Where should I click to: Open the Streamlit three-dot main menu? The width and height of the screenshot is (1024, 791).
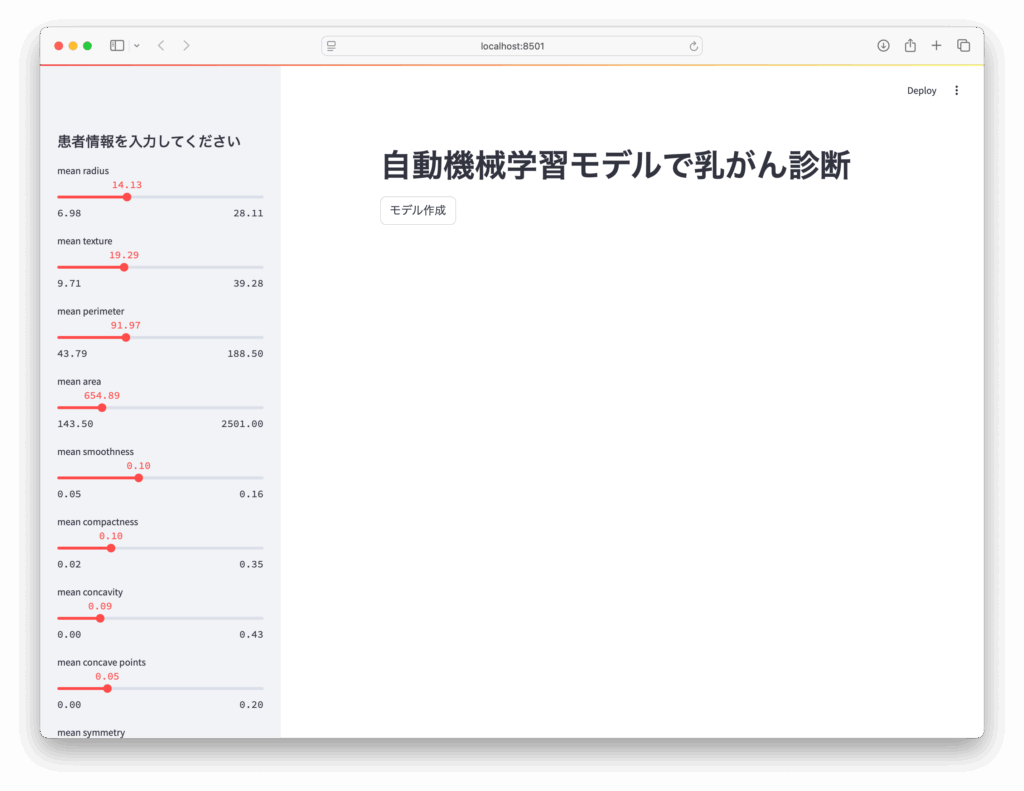coord(956,90)
